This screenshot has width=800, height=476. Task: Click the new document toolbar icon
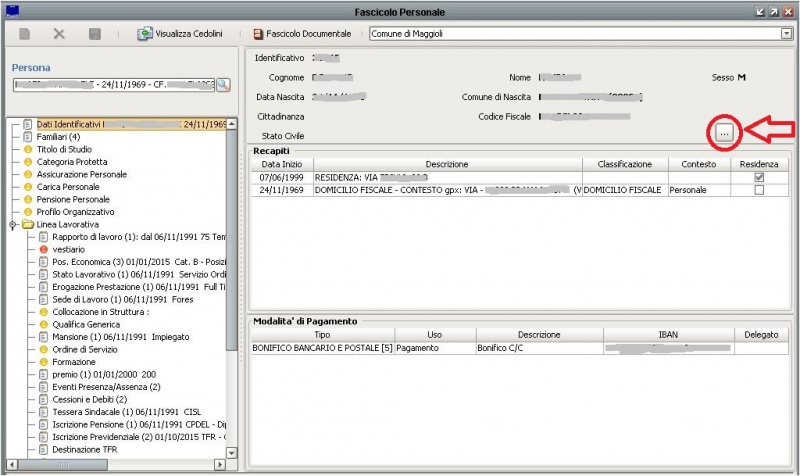(25, 34)
